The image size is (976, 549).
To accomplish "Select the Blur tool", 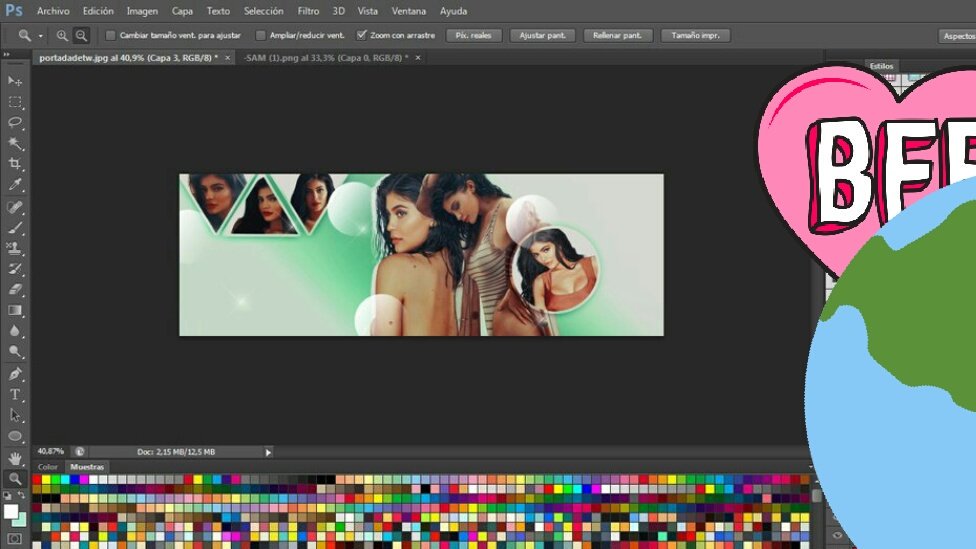I will click(x=15, y=331).
